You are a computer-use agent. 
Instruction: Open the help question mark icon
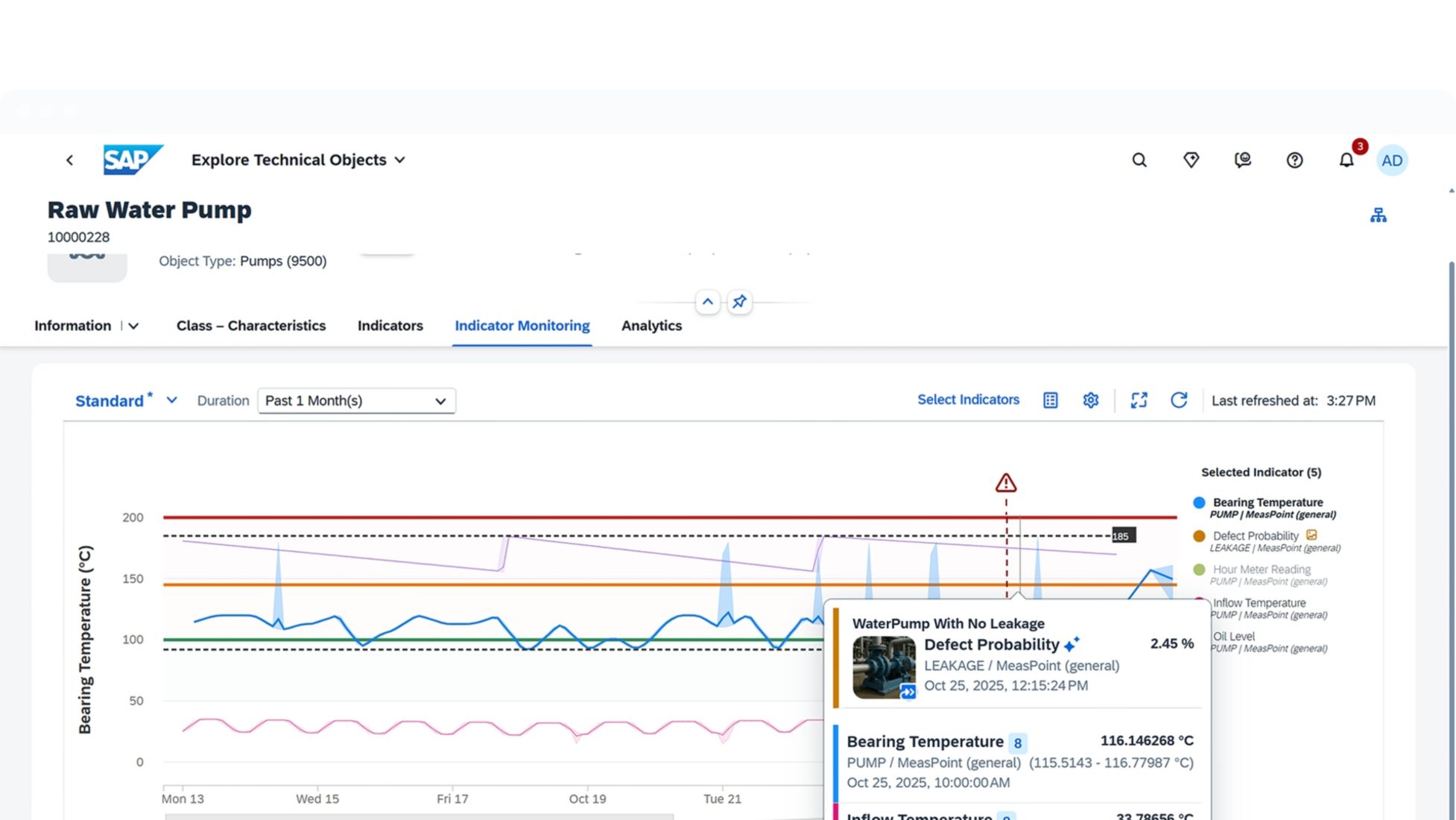1294,160
